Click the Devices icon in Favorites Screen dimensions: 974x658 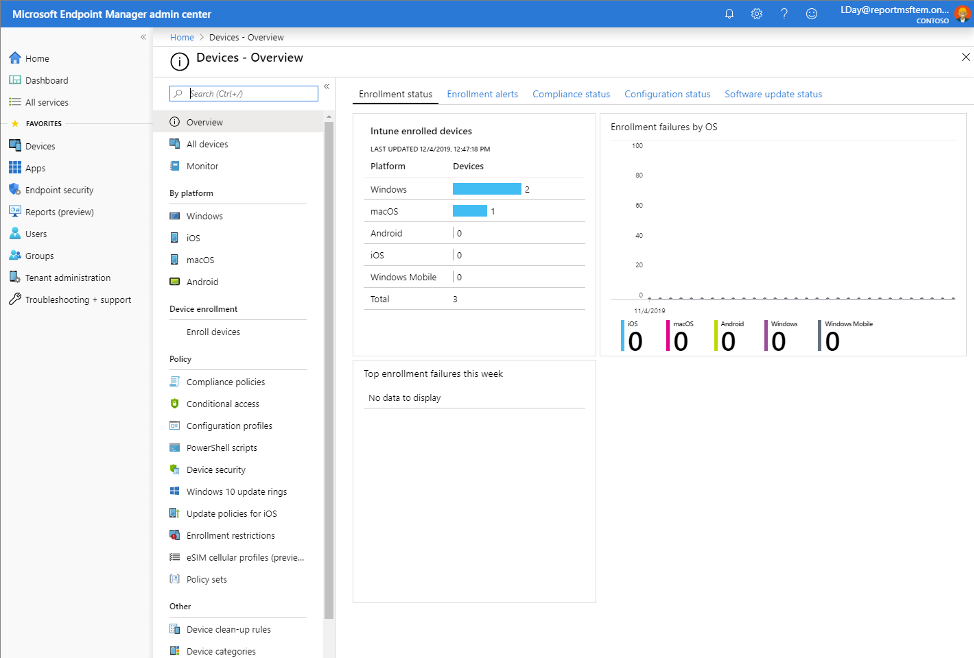15,145
